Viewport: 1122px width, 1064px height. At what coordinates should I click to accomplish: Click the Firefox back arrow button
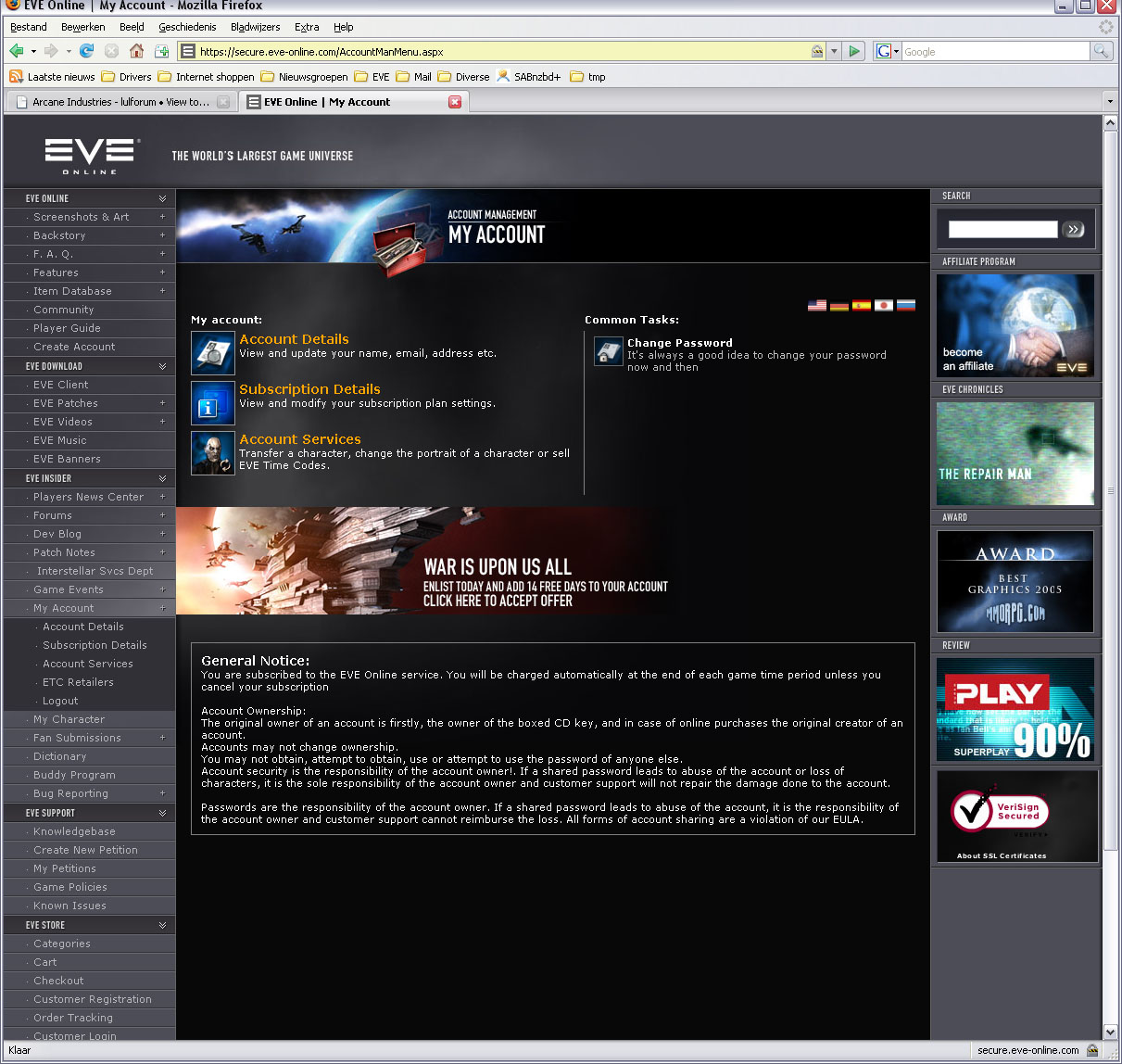(x=17, y=51)
